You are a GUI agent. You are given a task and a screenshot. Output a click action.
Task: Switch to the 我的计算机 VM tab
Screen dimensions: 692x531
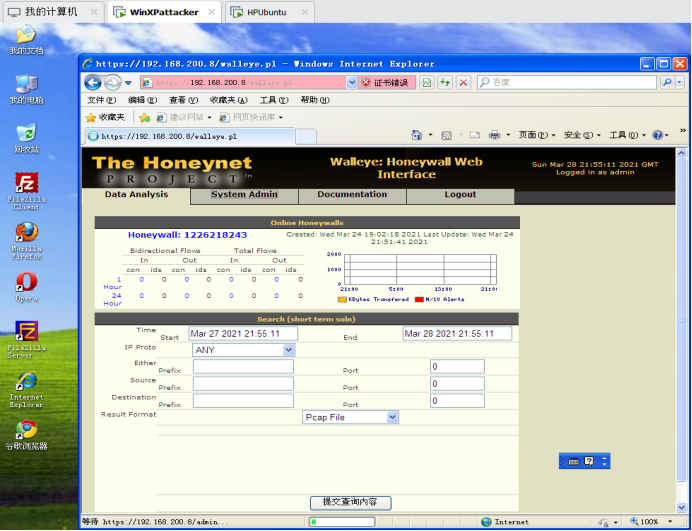click(52, 12)
